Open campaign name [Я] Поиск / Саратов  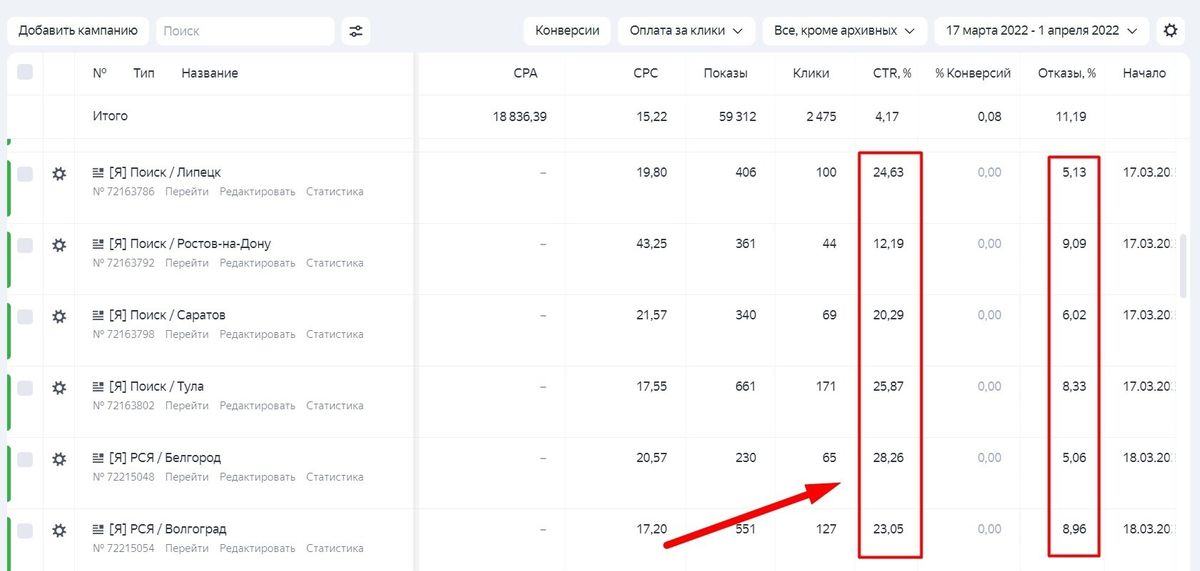(167, 315)
